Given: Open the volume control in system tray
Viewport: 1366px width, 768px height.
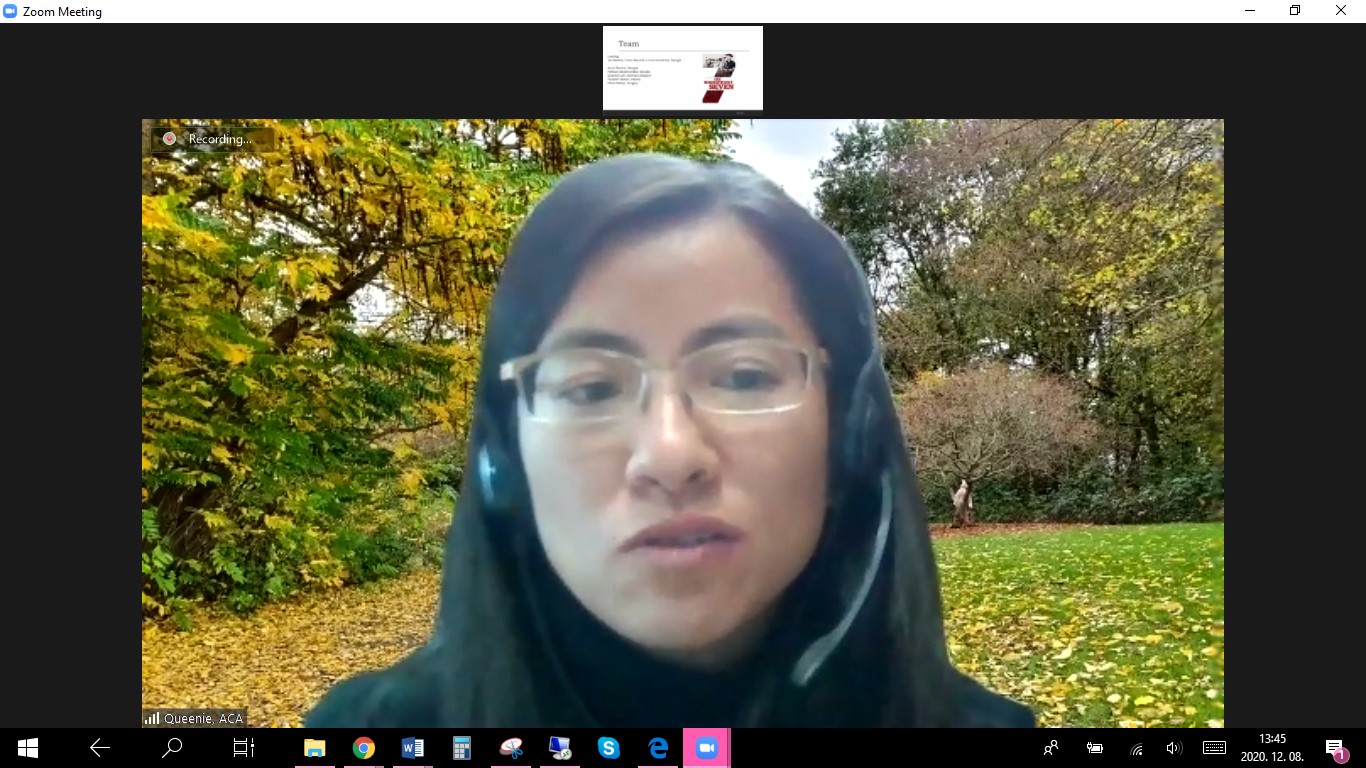Looking at the screenshot, I should coord(1173,748).
